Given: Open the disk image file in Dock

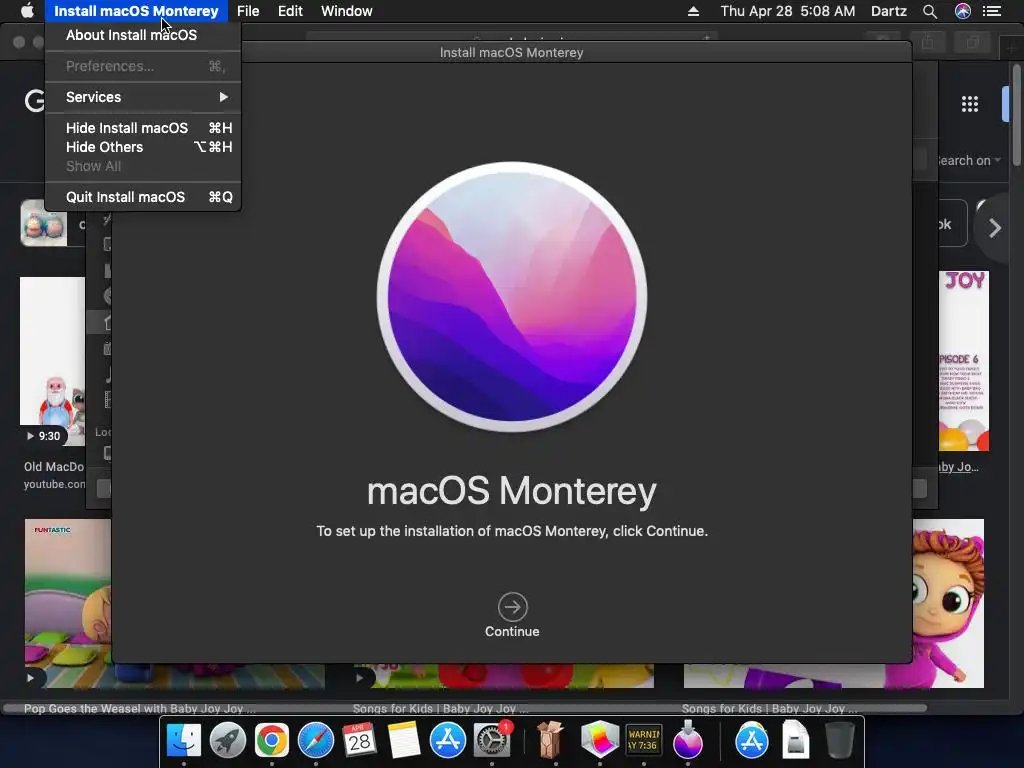Looking at the screenshot, I should [795, 741].
